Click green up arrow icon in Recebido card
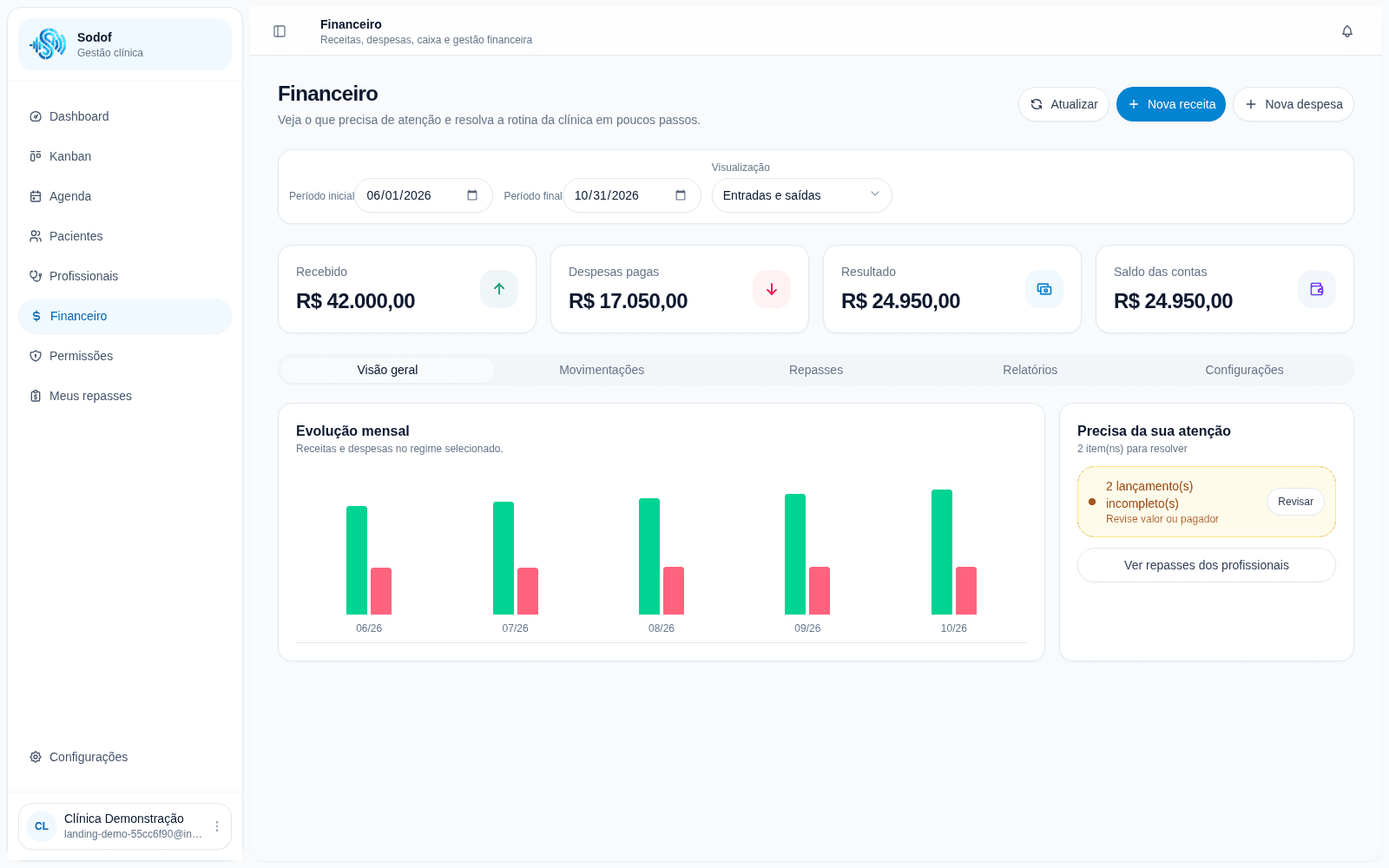This screenshot has height=868, width=1389. [x=499, y=289]
